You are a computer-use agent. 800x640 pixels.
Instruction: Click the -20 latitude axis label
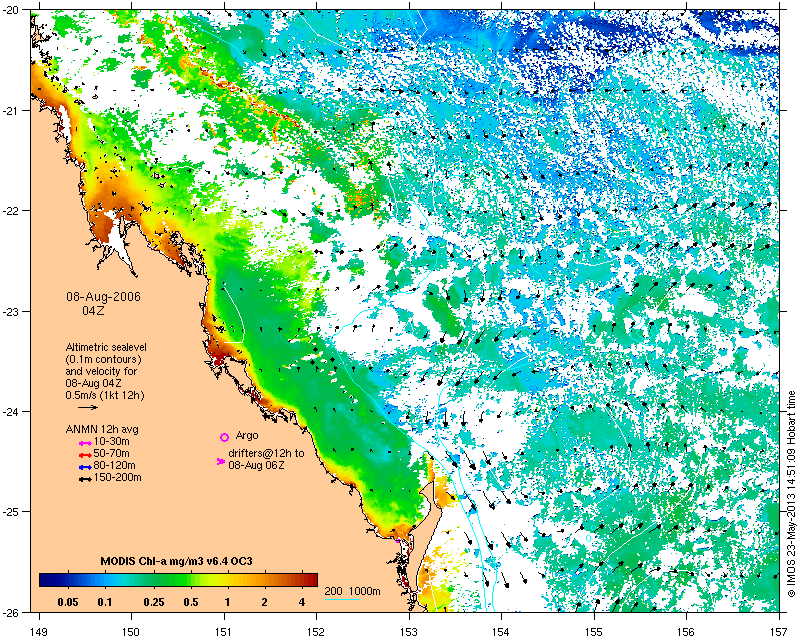[10, 10]
